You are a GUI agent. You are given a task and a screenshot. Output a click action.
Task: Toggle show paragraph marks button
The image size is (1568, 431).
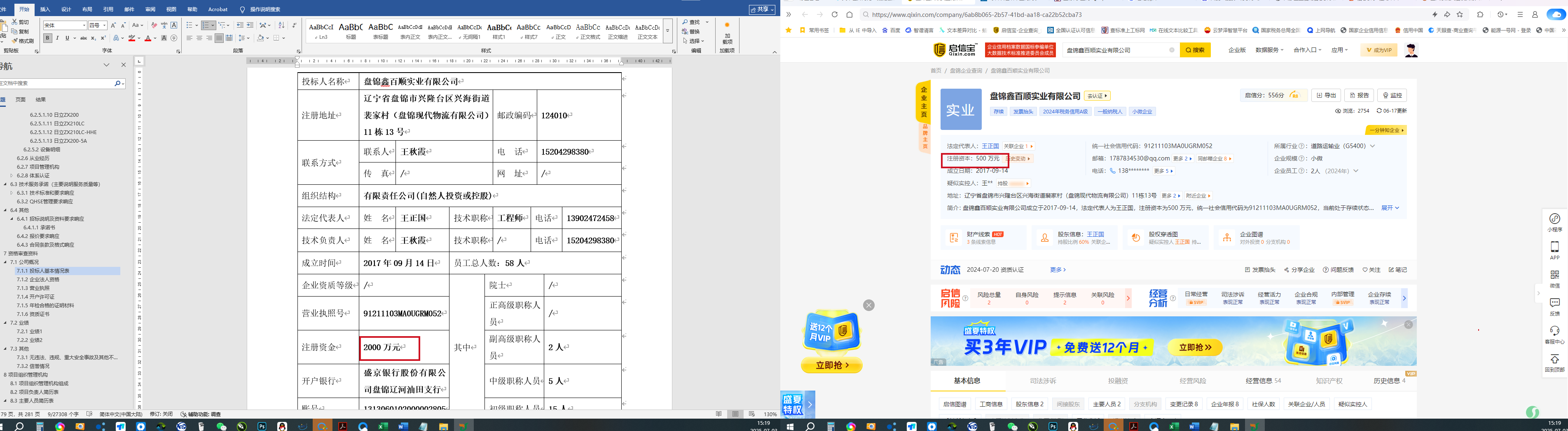[295, 25]
